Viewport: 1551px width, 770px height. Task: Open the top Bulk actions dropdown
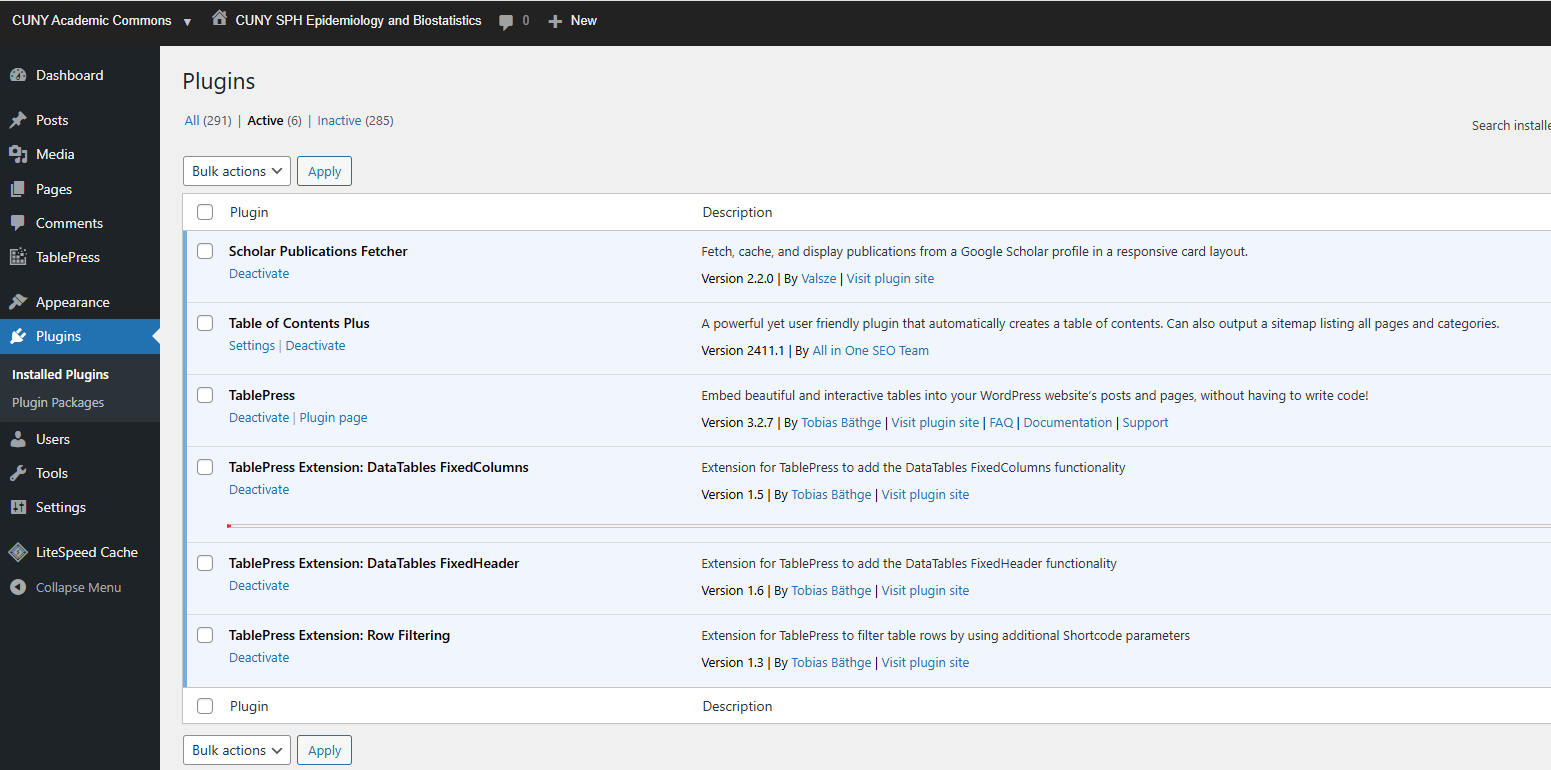coord(237,171)
